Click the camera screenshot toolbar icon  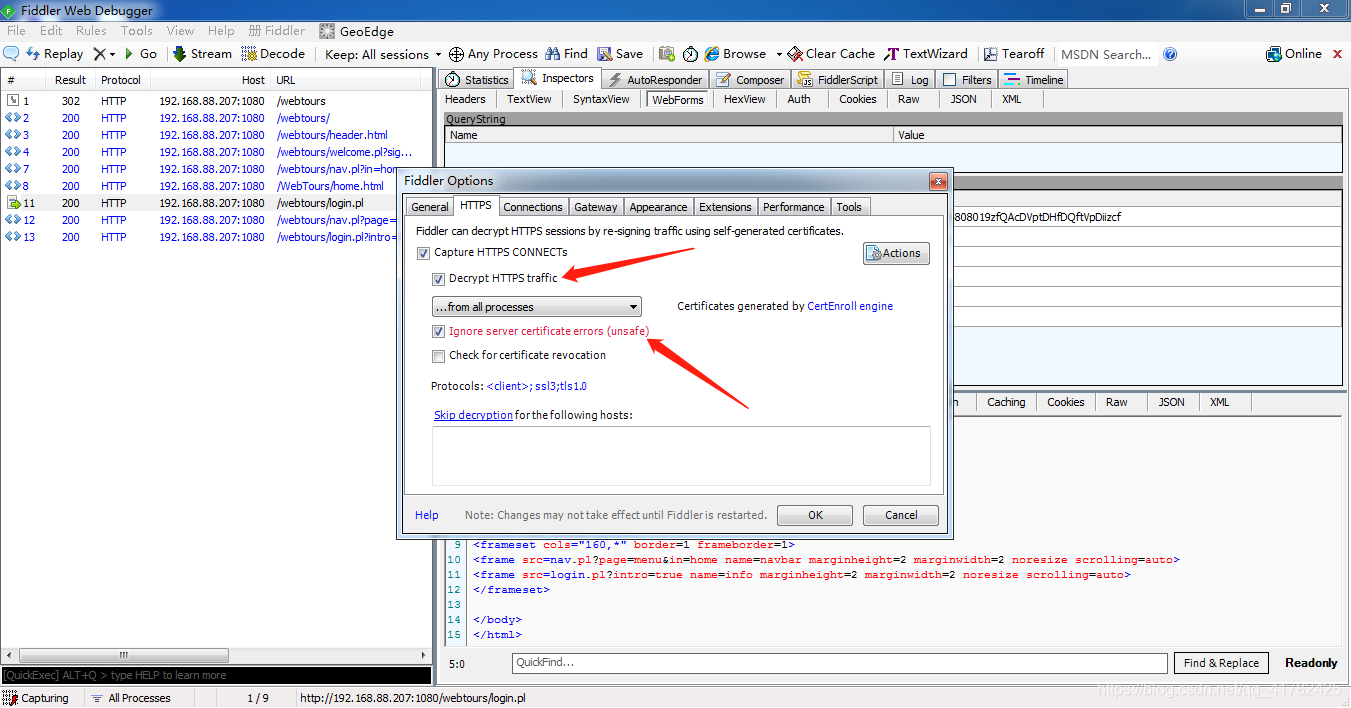(x=666, y=54)
